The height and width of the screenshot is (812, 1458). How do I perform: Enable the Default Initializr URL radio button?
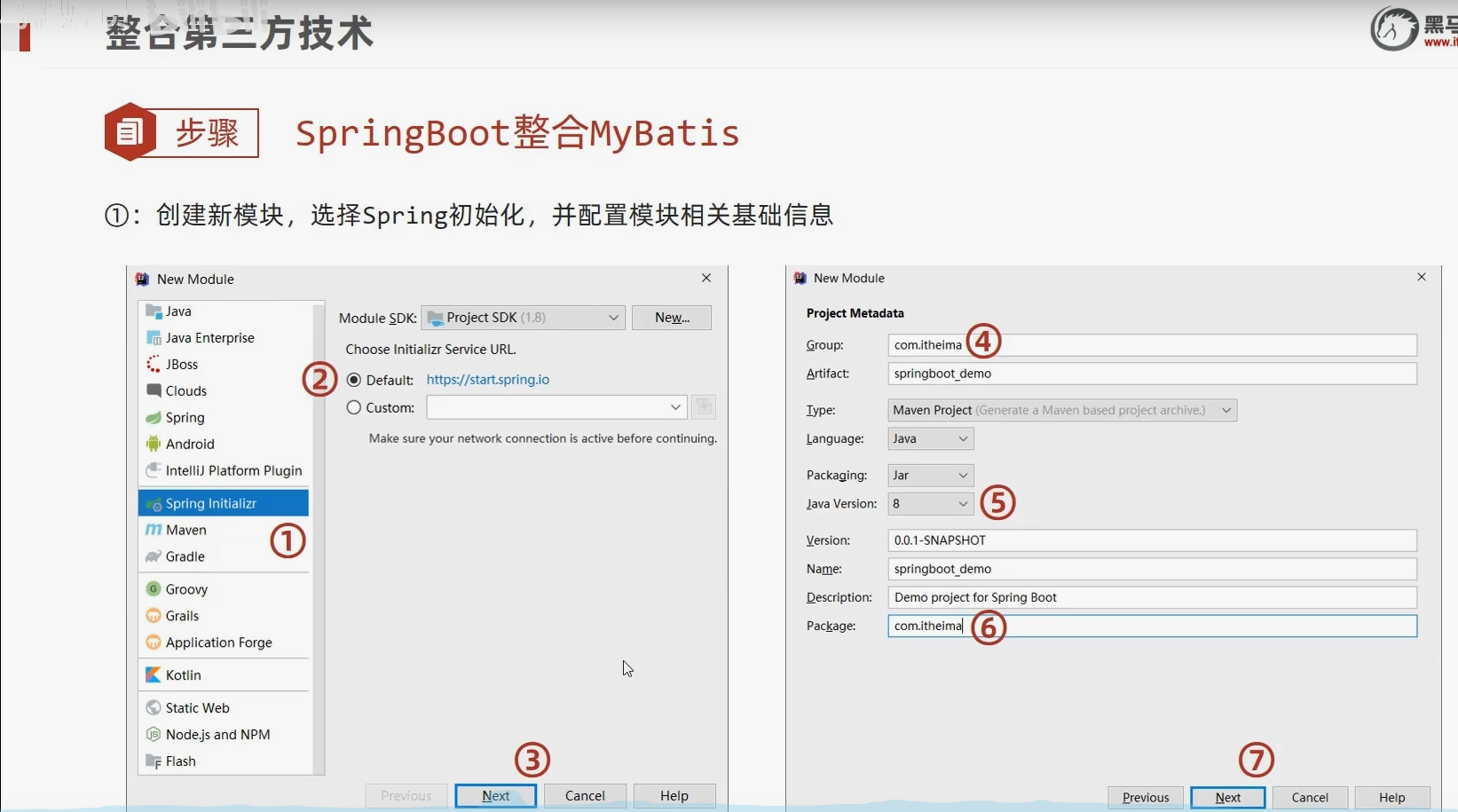[354, 380]
